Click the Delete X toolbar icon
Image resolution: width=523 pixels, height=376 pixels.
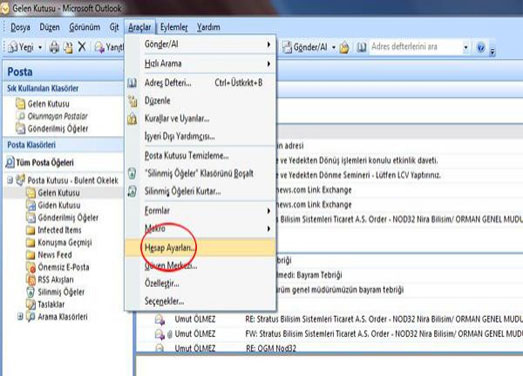[82, 47]
